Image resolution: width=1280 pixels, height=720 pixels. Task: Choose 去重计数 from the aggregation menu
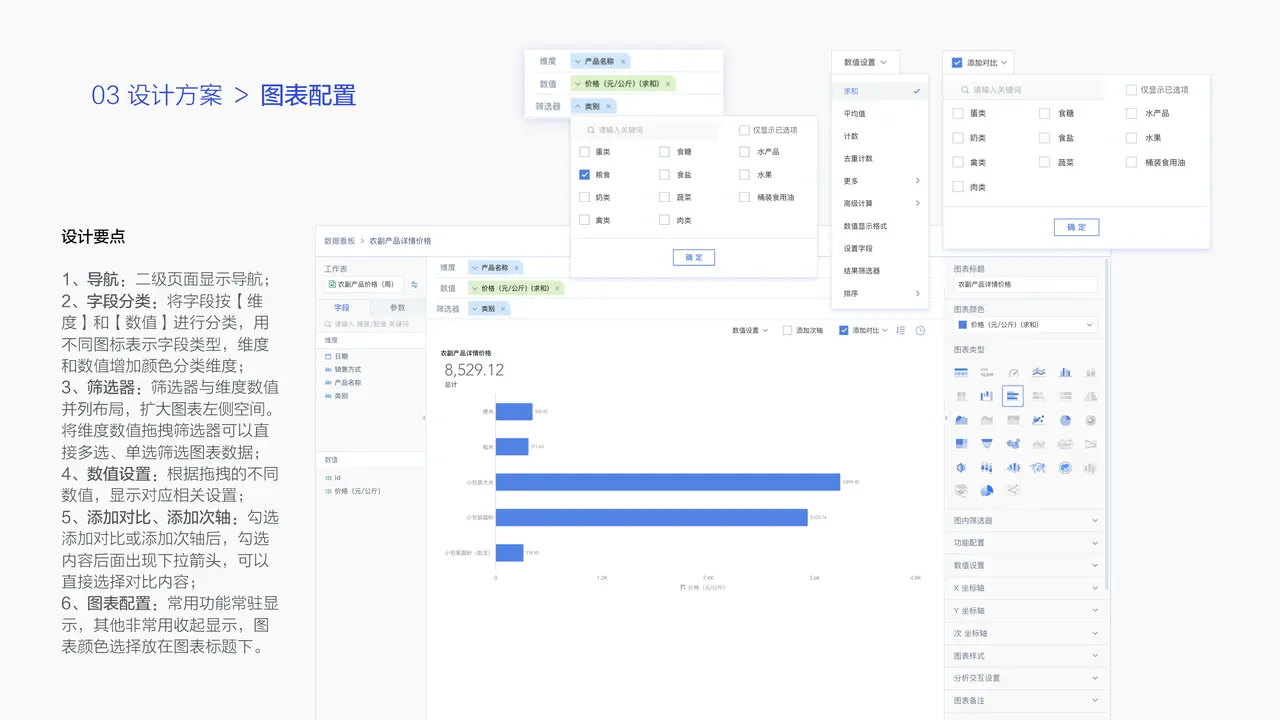[880, 159]
